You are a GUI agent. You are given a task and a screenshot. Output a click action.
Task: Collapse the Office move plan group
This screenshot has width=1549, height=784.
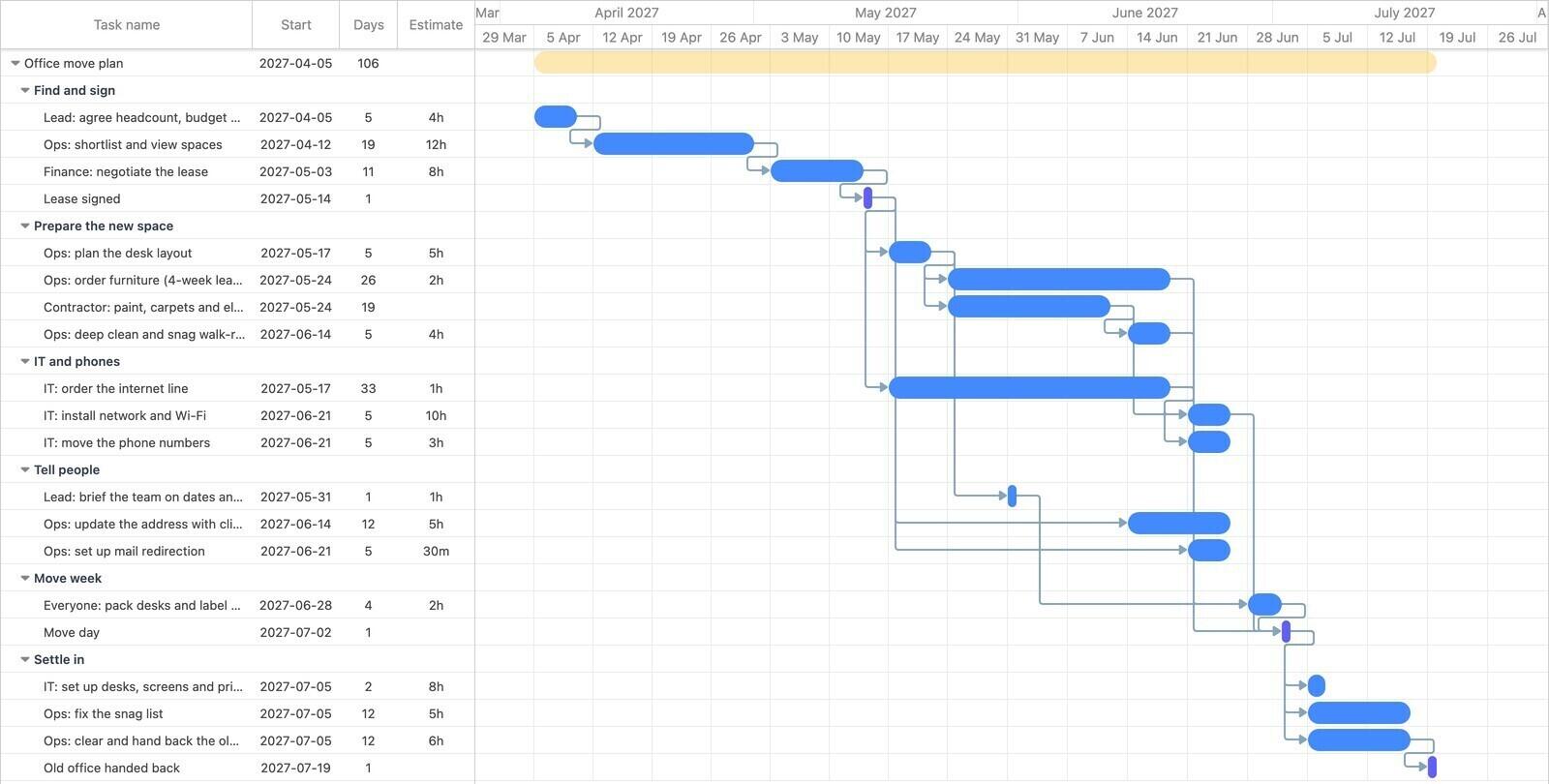[15, 63]
